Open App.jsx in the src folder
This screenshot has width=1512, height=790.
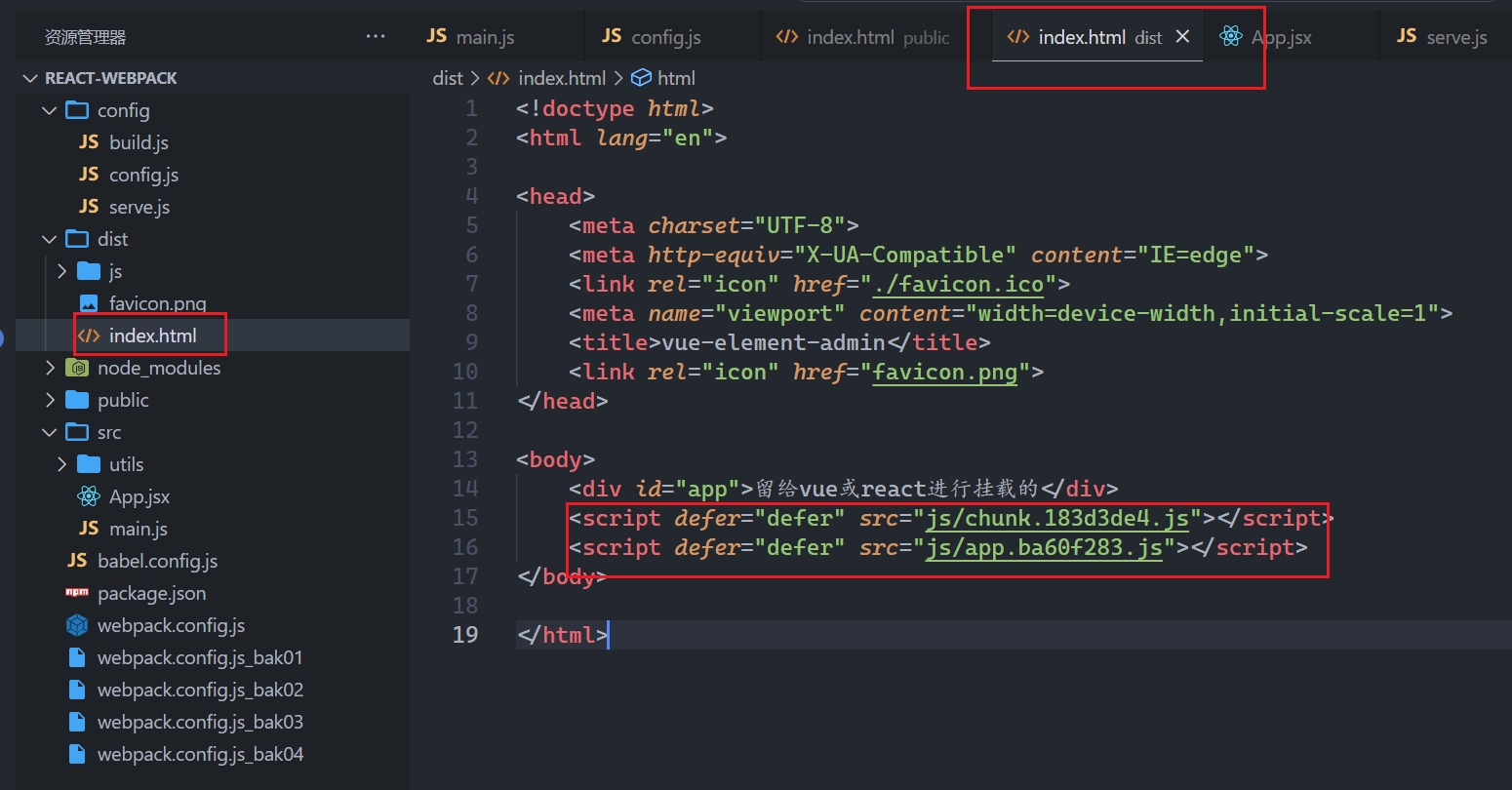click(x=139, y=496)
